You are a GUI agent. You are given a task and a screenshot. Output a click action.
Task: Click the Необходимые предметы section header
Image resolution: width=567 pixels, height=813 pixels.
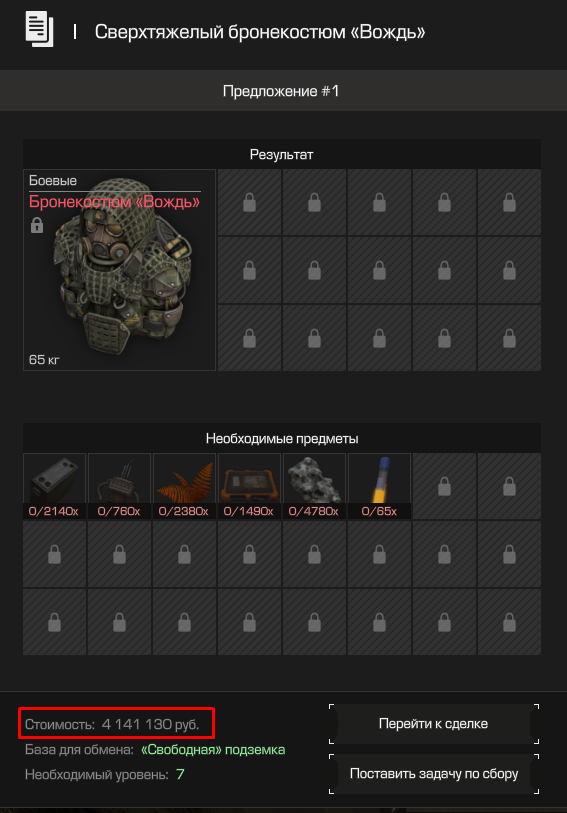tap(282, 438)
